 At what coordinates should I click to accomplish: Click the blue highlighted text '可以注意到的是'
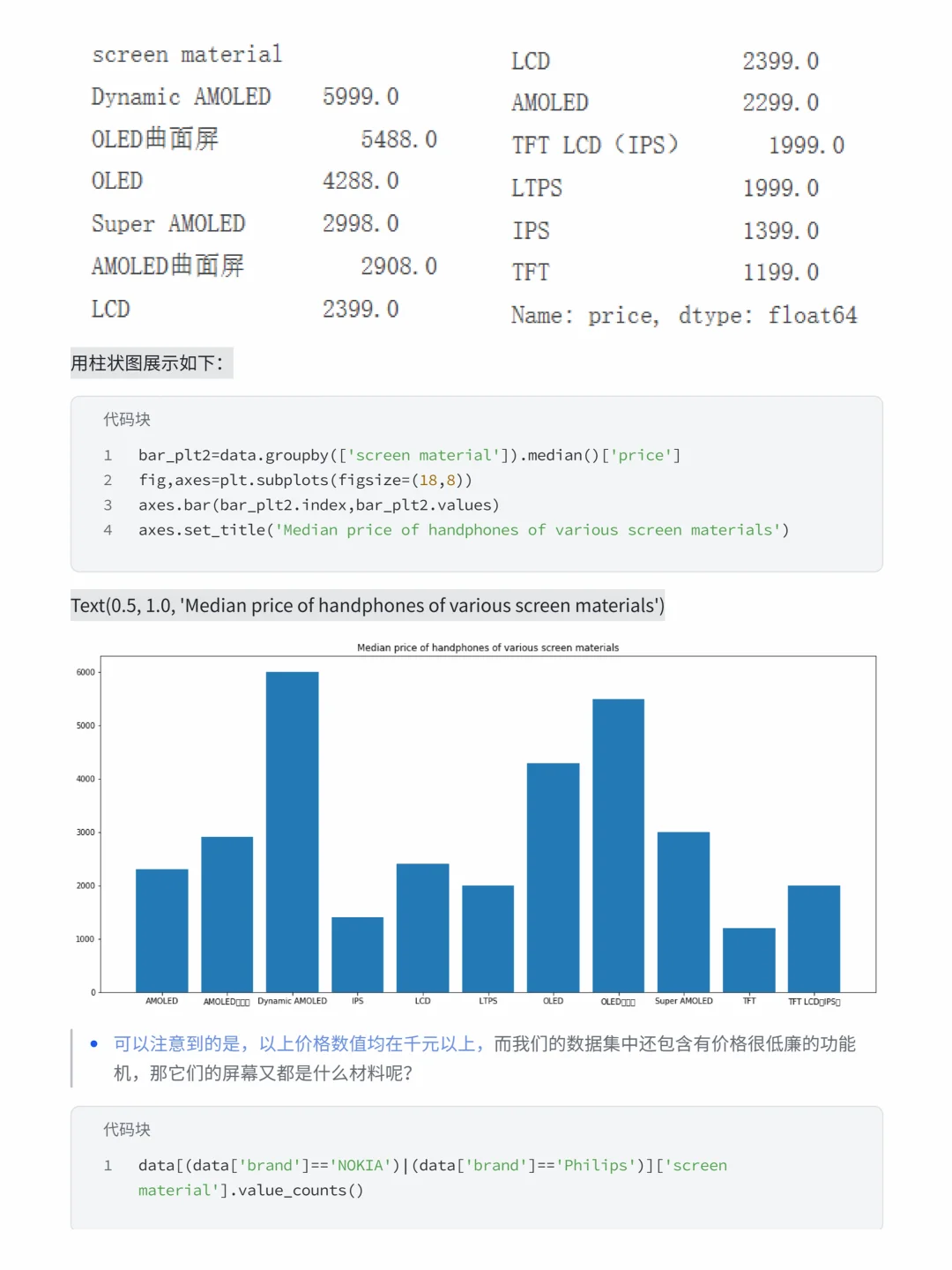point(177,1044)
